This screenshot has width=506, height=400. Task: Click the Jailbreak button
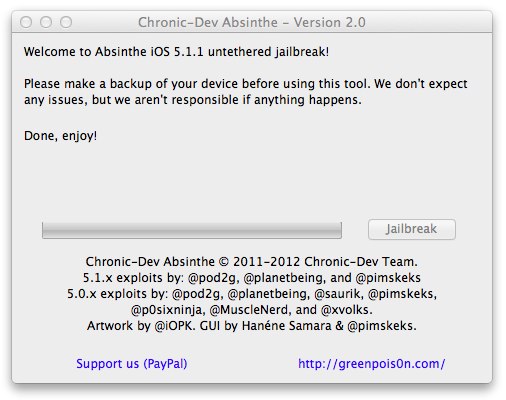click(x=412, y=229)
